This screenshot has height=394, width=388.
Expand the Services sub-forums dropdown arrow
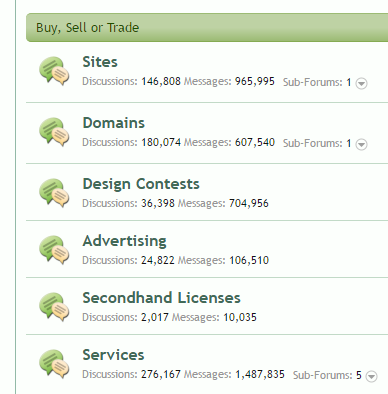[x=371, y=376]
